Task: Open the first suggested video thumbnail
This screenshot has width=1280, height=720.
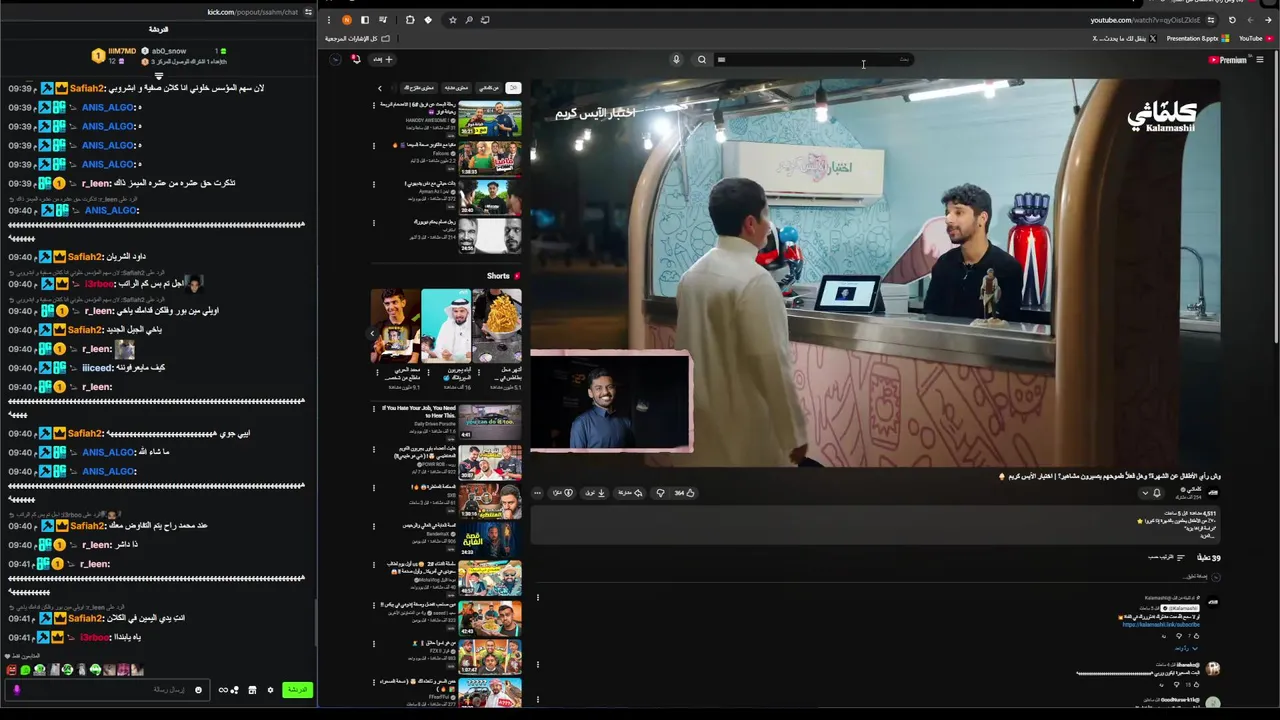Action: 490,119
